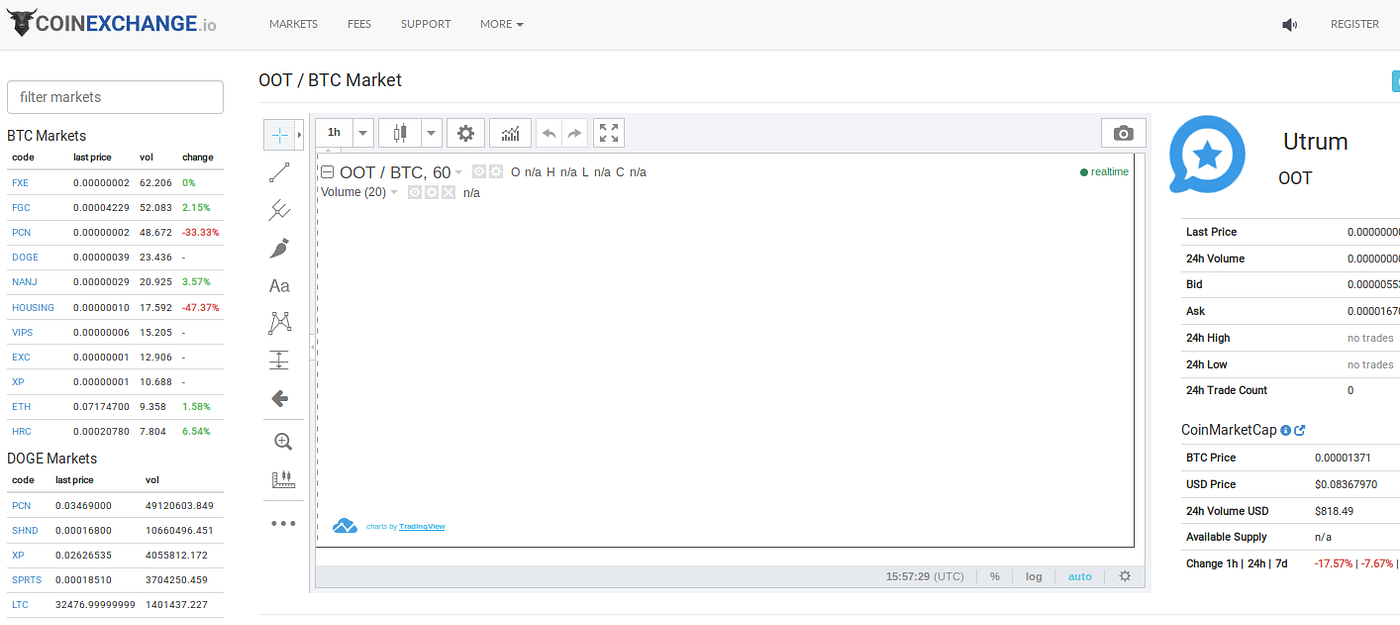
Task: Click the back arrow icon tool
Action: click(x=280, y=398)
